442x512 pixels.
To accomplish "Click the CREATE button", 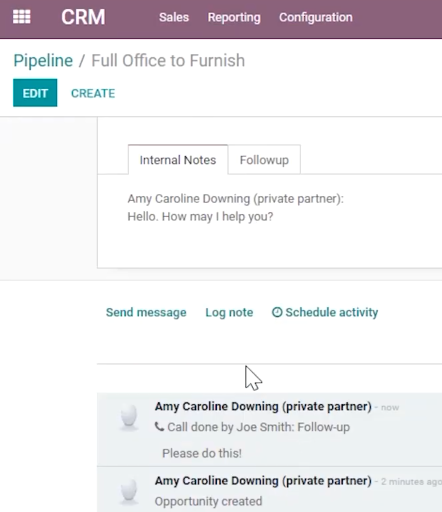I will click(93, 93).
